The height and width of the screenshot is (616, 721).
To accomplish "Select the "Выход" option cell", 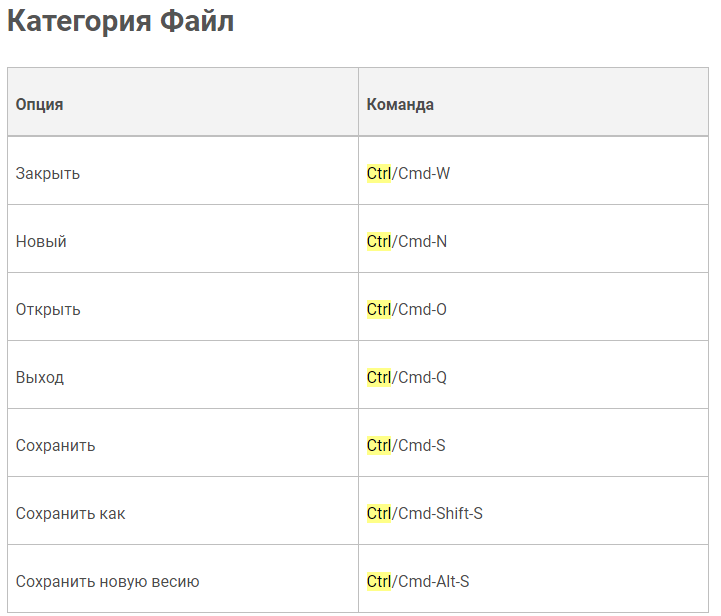I will 40,377.
